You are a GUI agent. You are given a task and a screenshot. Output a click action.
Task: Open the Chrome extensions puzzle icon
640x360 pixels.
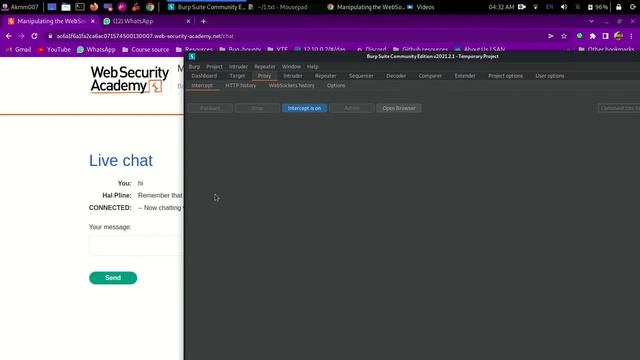[x=592, y=36]
